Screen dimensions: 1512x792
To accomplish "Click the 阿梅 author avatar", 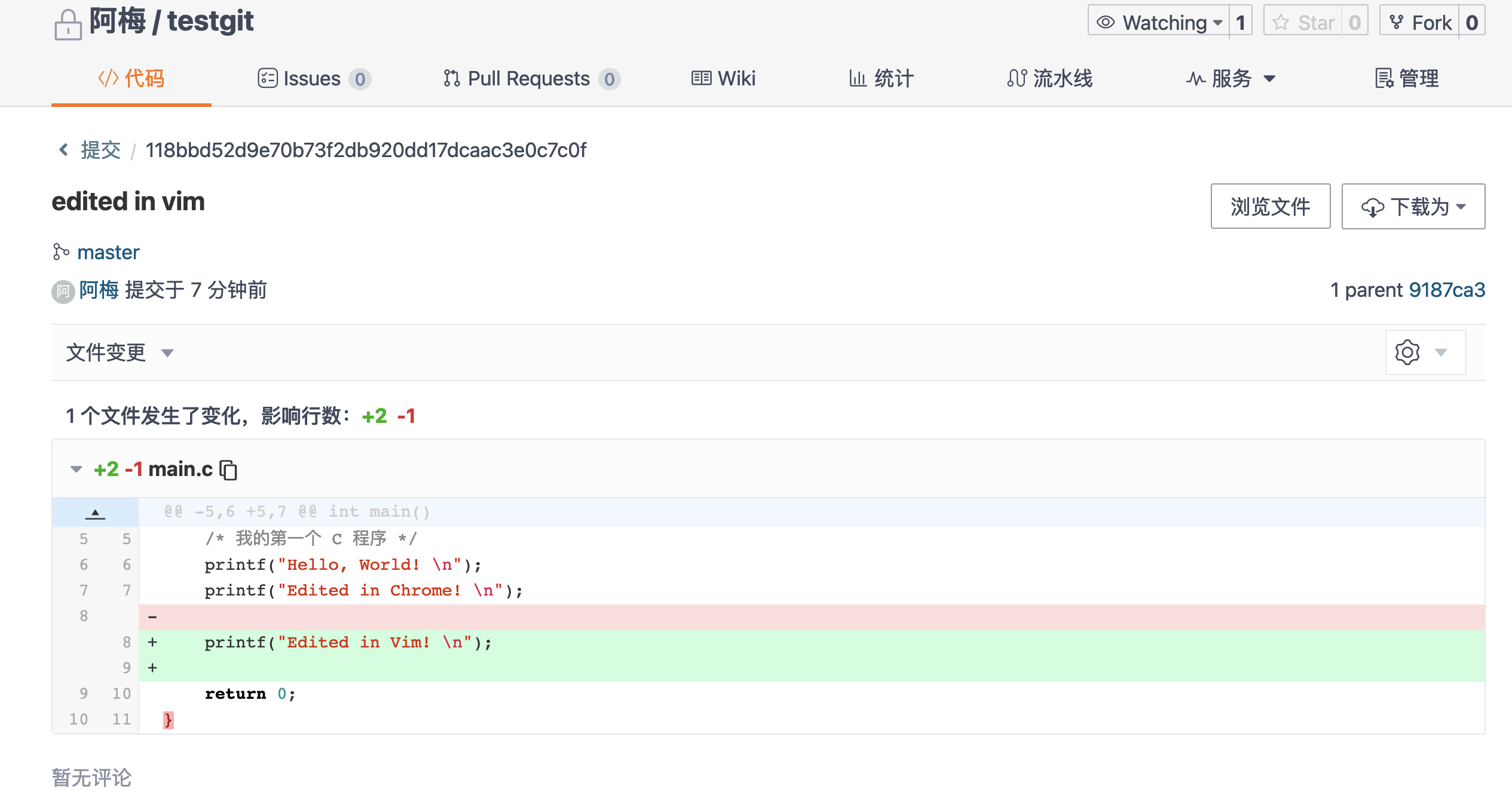I will pyautogui.click(x=63, y=291).
